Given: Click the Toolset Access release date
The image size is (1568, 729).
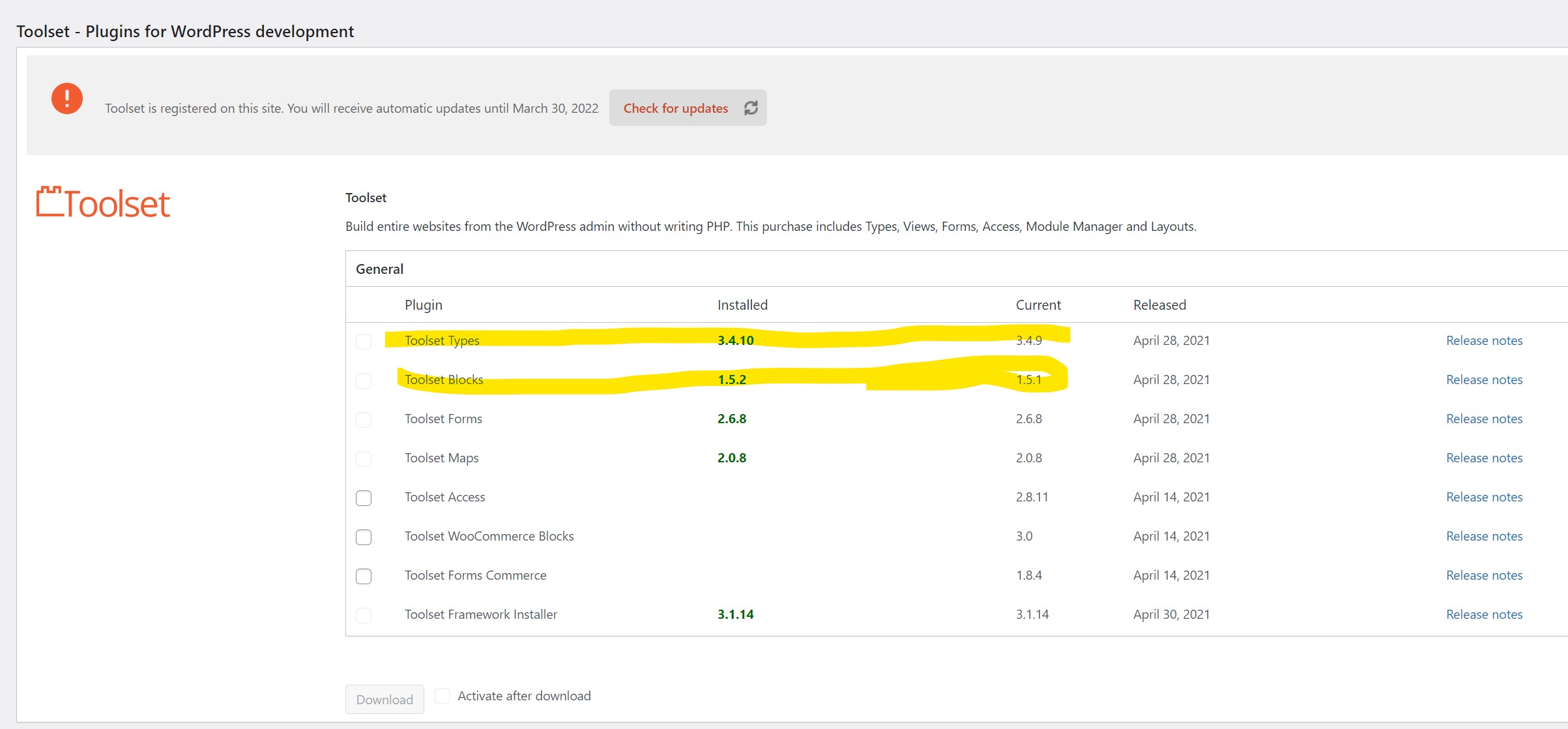Looking at the screenshot, I should (x=1171, y=497).
